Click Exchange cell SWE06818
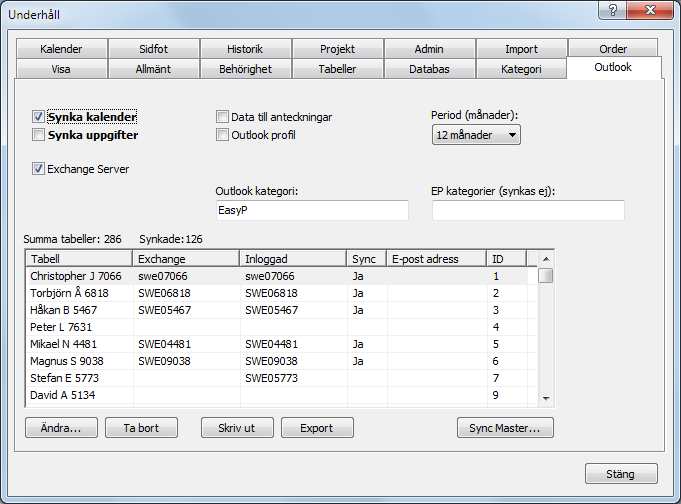Viewport: 681px width, 504px height. 164,293
